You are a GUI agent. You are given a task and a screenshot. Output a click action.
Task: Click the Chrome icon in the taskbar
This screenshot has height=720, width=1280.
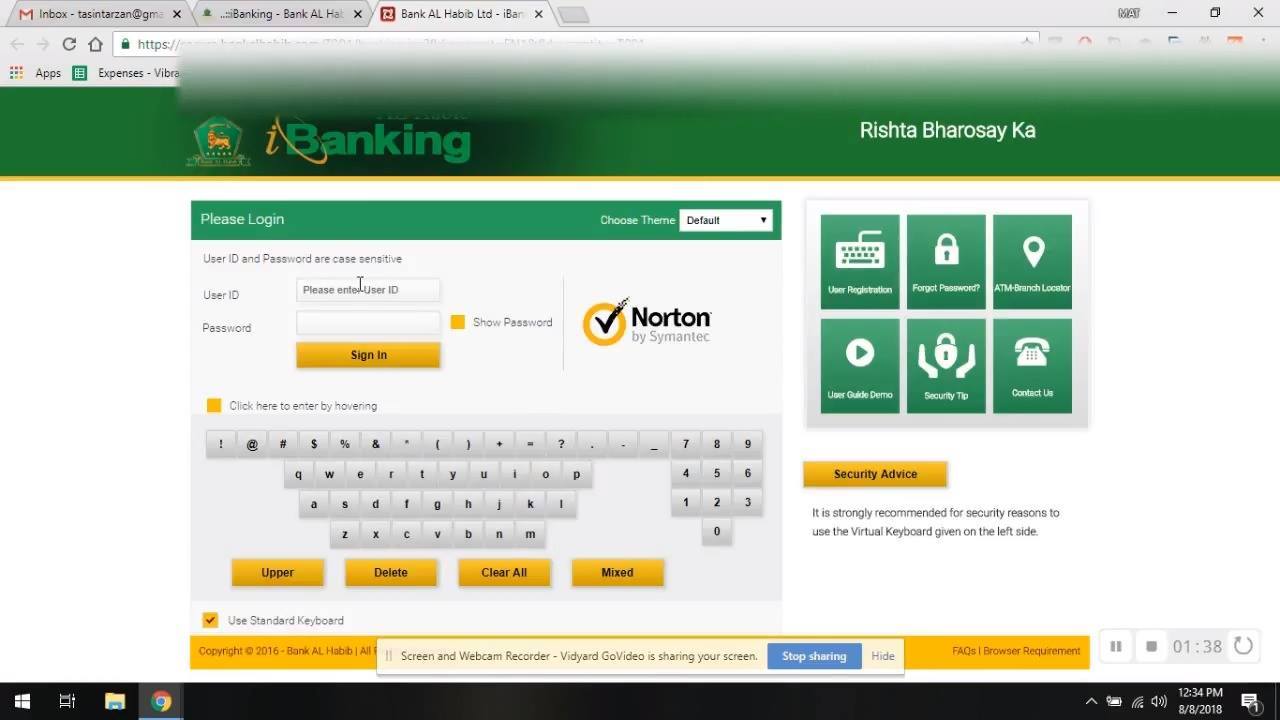coord(161,701)
